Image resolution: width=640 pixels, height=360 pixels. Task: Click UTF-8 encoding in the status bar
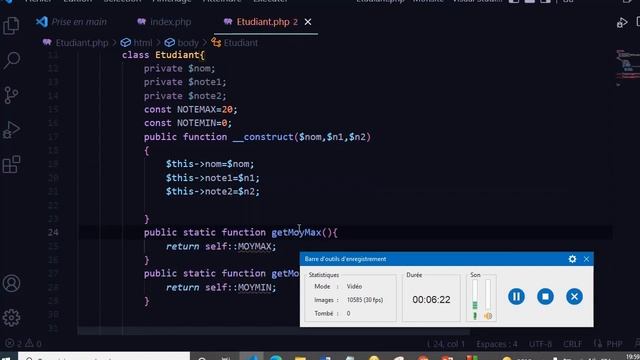click(x=540, y=344)
